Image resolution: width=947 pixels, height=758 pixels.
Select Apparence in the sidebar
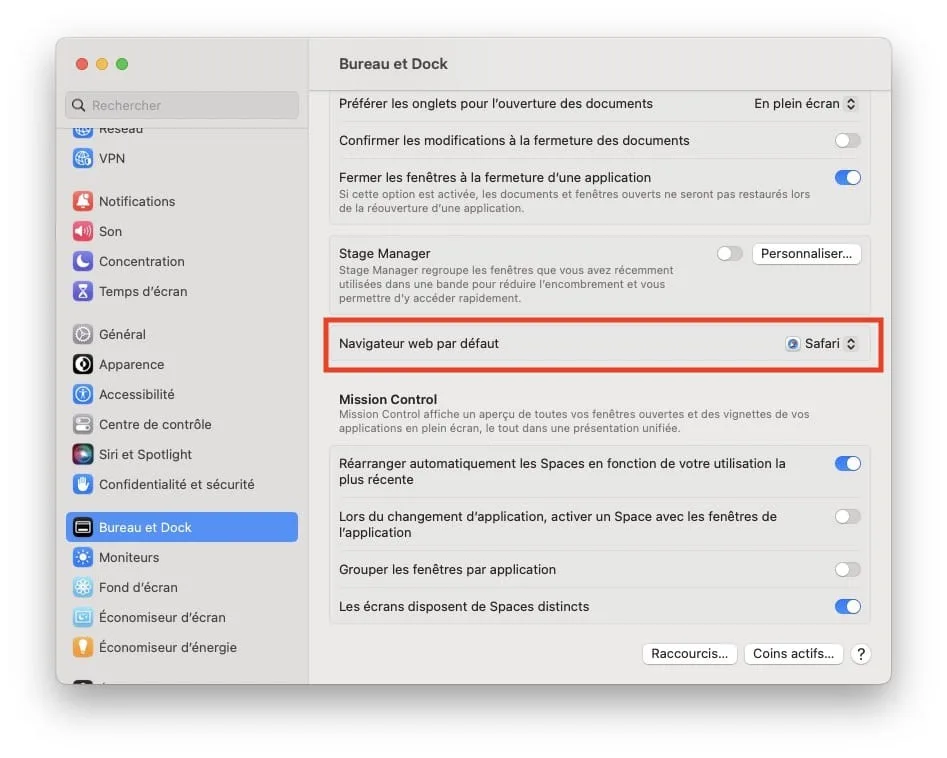click(x=182, y=364)
